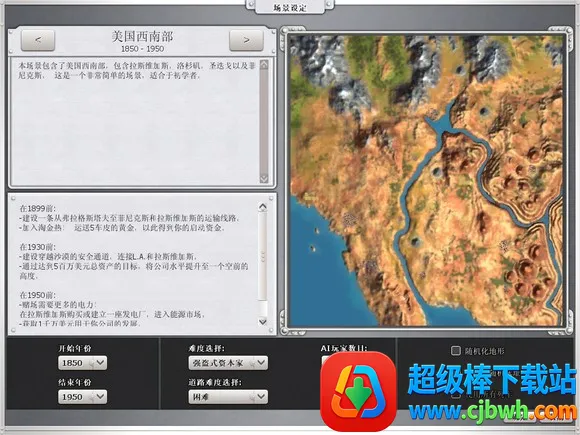
Task: Click the 场景设定 title tab
Action: click(290, 7)
